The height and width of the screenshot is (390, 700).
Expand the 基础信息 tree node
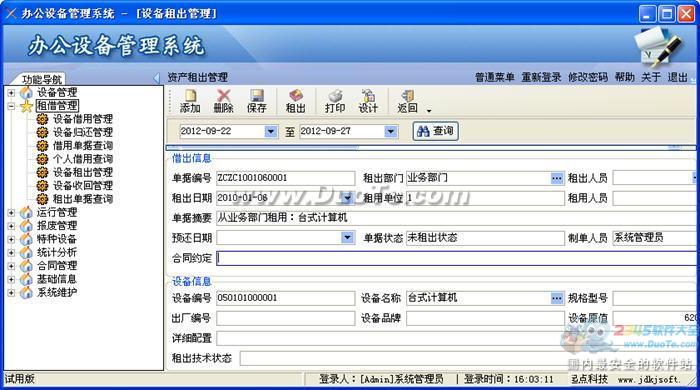[x=11, y=279]
